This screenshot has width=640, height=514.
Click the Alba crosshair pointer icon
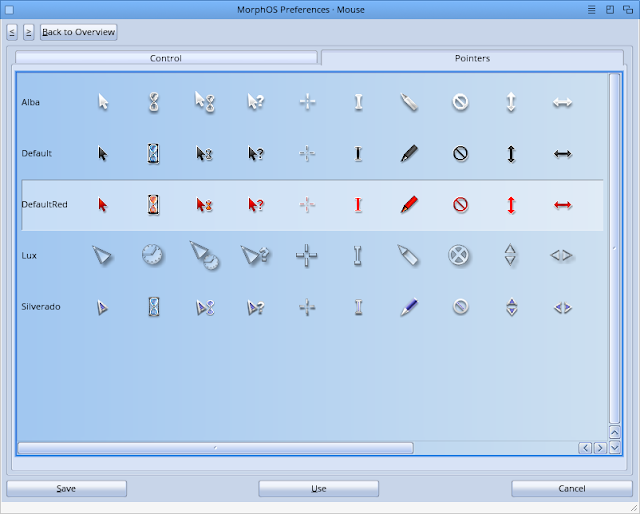(x=307, y=102)
